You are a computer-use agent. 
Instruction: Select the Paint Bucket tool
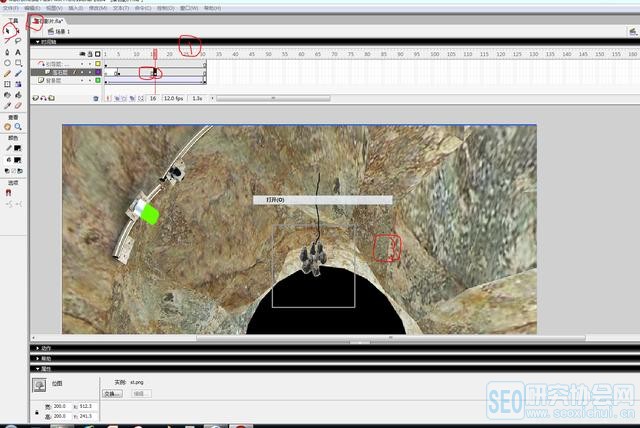pos(18,95)
